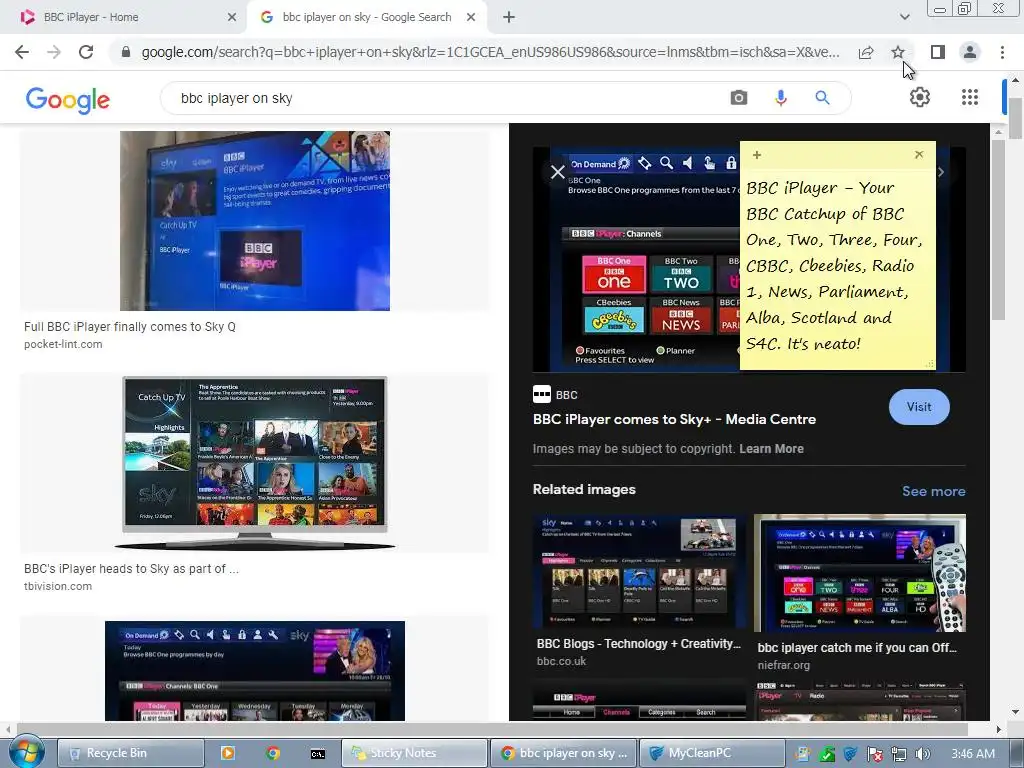Click BBC's iPlayer heads to Sky caption
The image size is (1024, 768).
pyautogui.click(x=131, y=569)
